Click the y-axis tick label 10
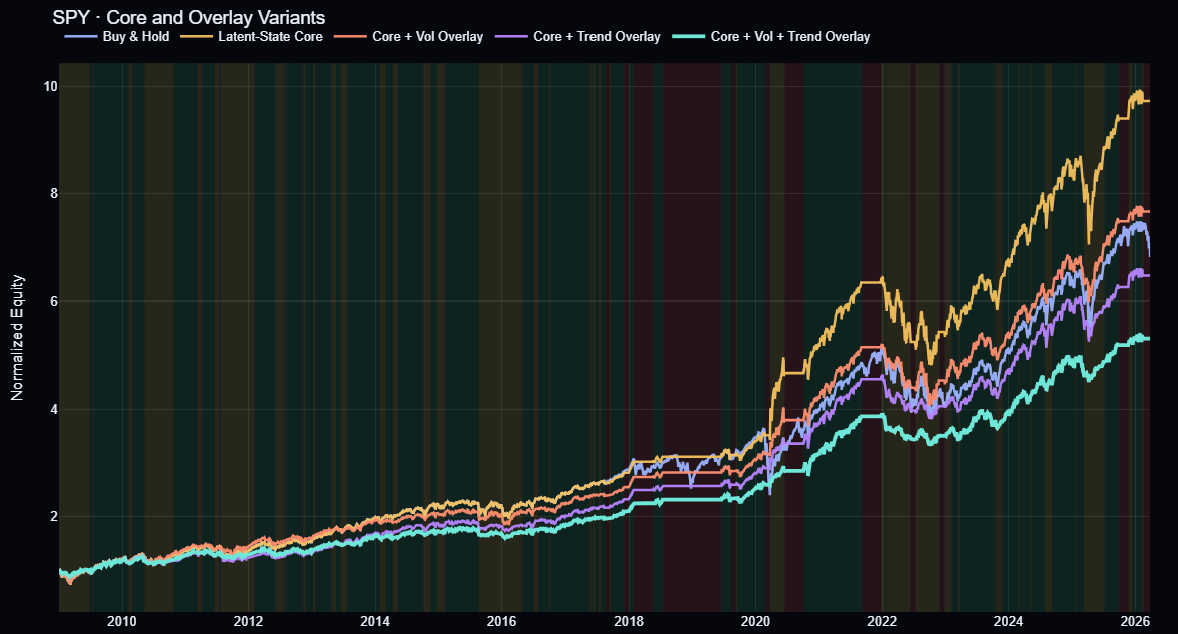 point(49,86)
